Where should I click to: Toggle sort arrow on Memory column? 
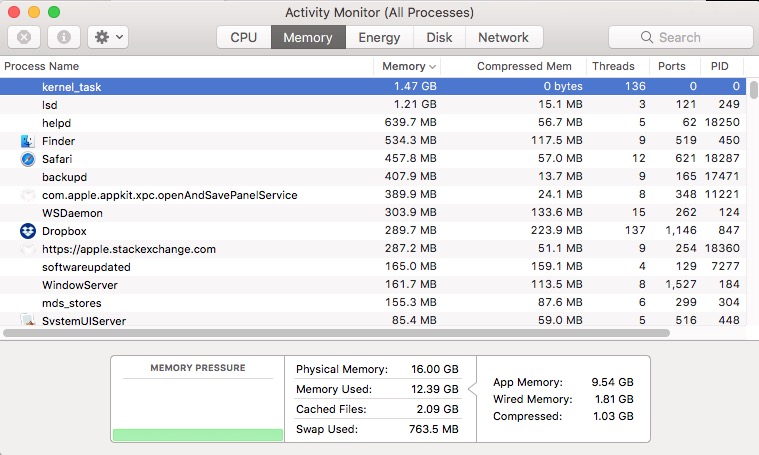pos(432,67)
